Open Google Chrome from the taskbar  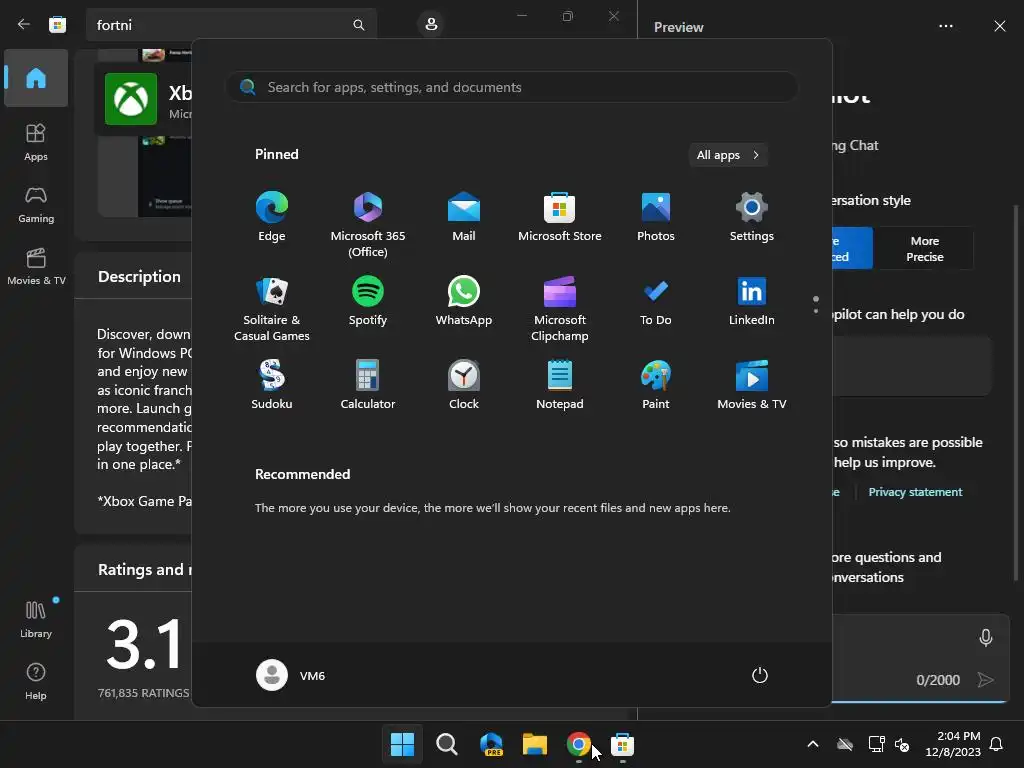point(579,744)
